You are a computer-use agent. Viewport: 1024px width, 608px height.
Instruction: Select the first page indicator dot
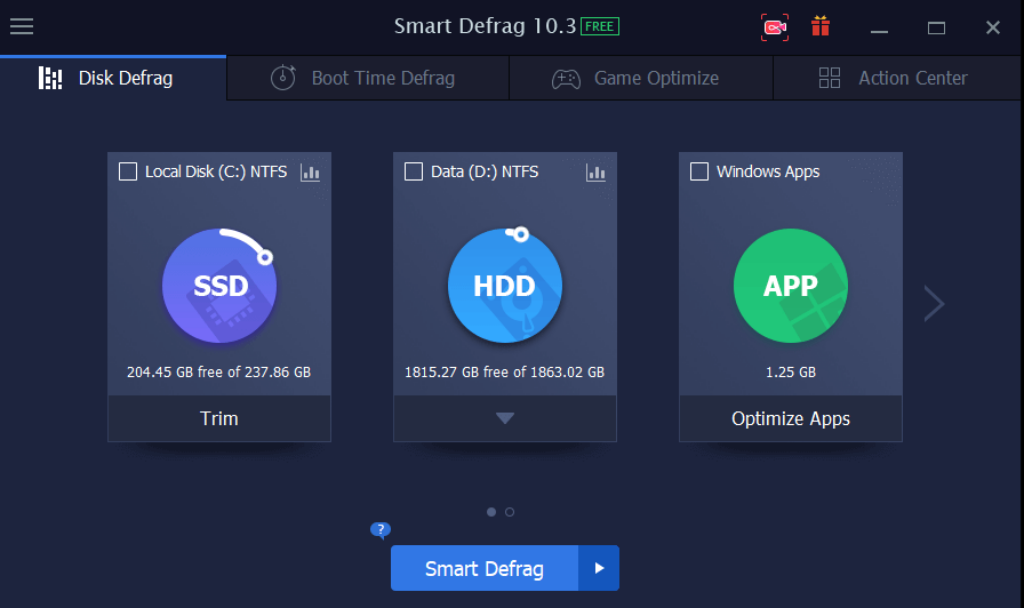(491, 512)
